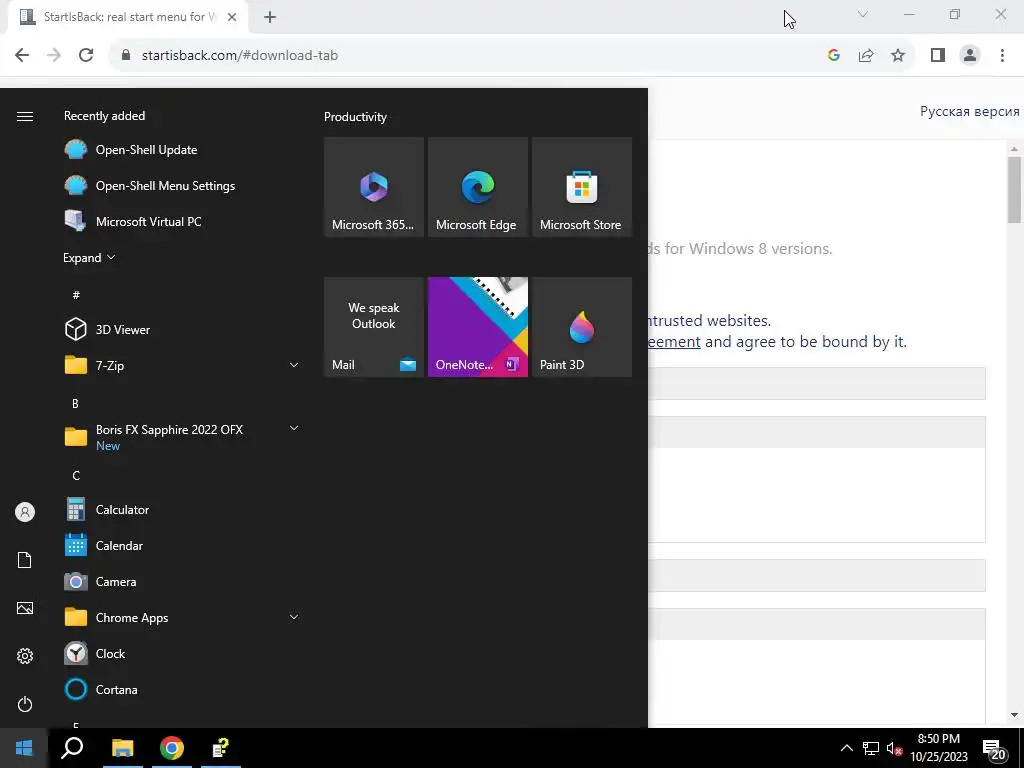Open the Paint 3D tile
The image size is (1024, 768).
coord(582,327)
